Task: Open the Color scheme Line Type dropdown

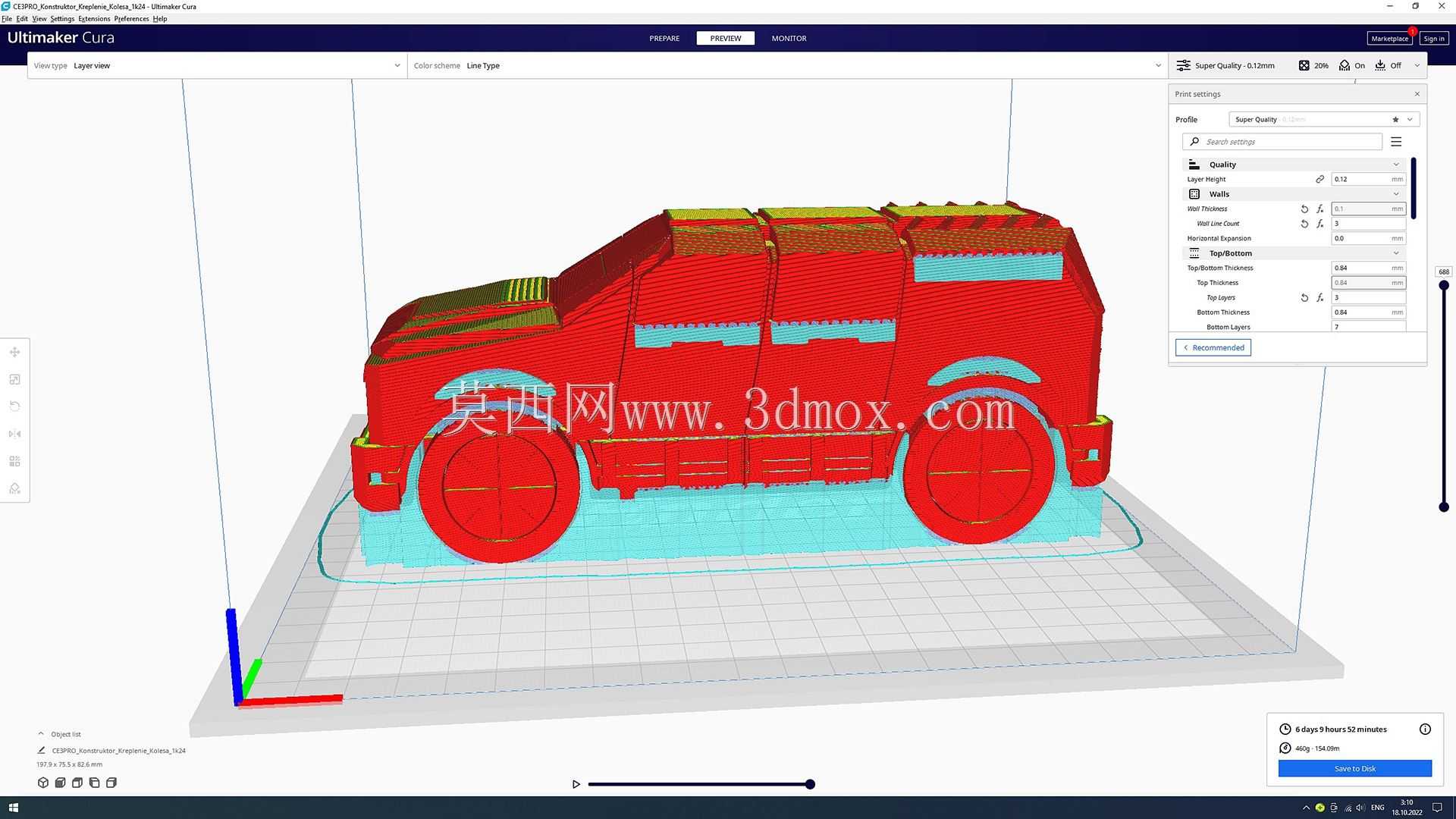Action: (x=787, y=65)
